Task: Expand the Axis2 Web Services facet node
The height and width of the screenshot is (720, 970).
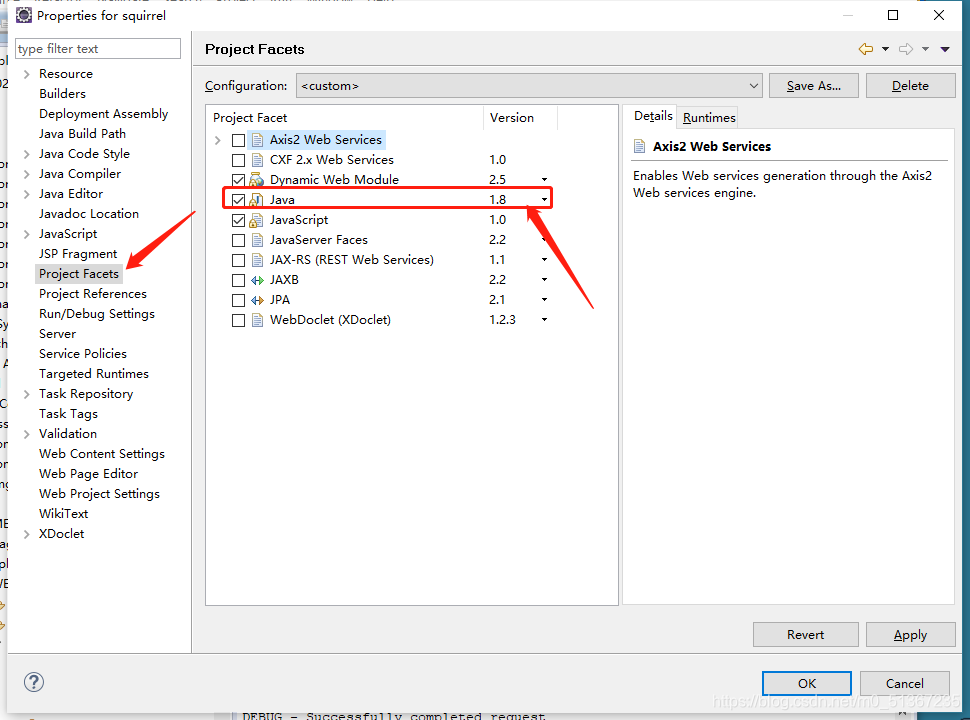Action: tap(218, 140)
